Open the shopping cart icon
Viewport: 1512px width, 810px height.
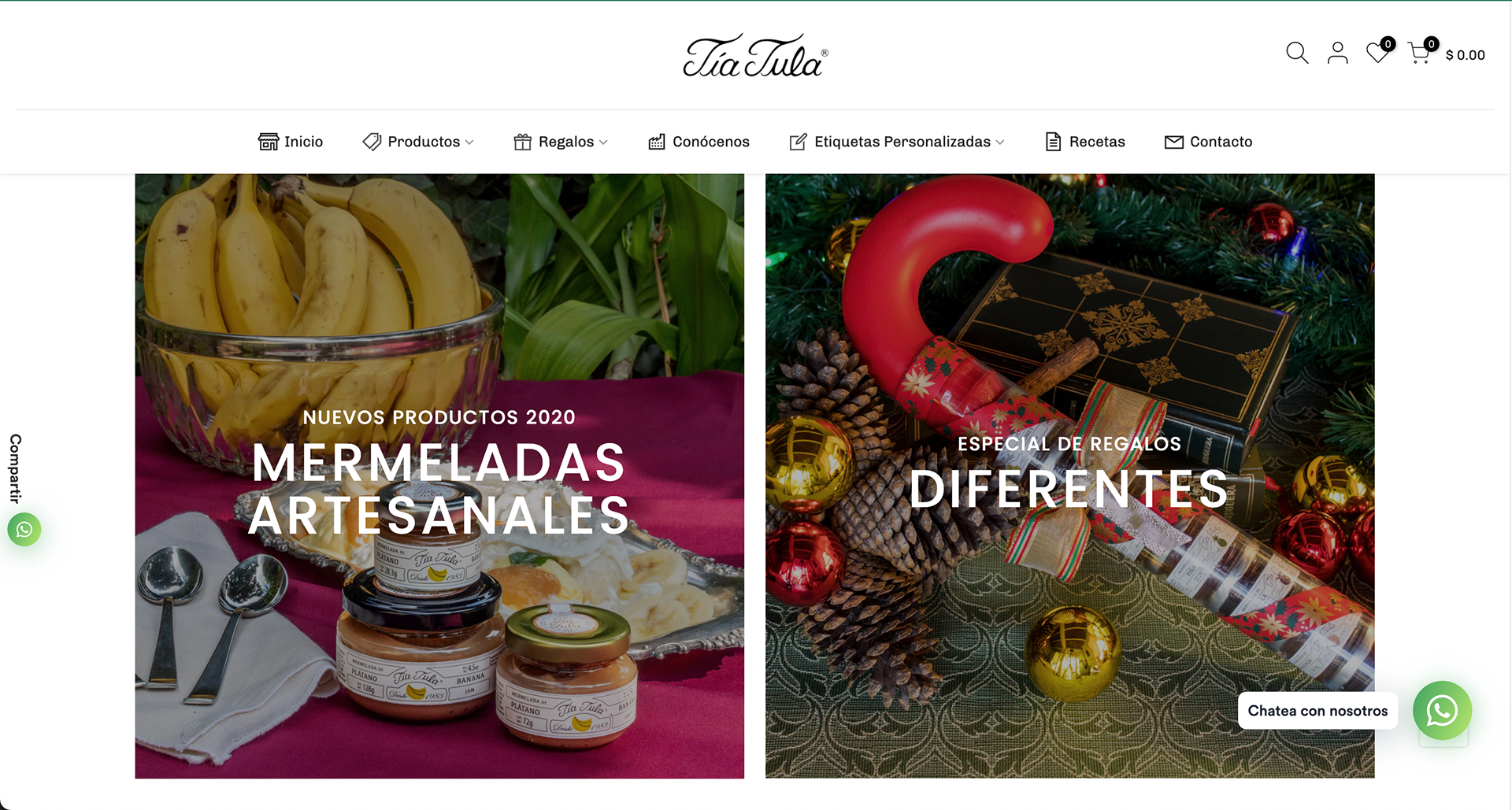click(1419, 53)
